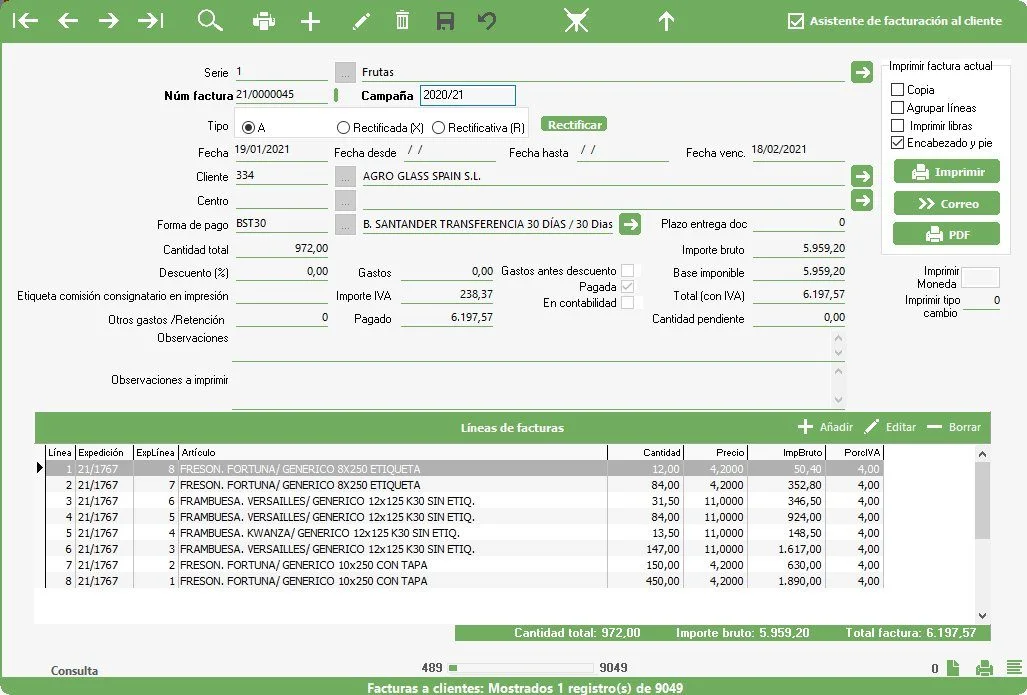Select Rectificada (X) radio option

(x=343, y=128)
